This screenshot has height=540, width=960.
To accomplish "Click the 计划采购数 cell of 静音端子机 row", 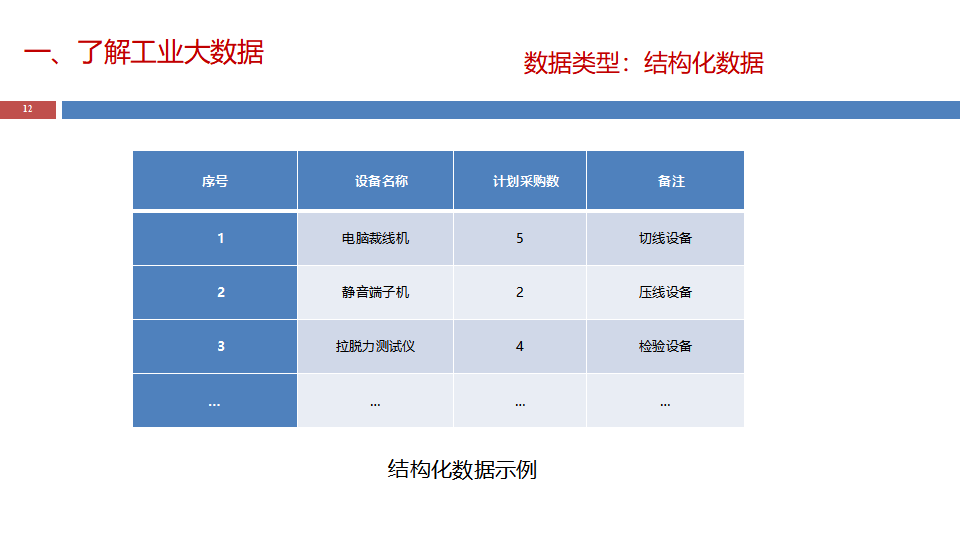I will click(520, 293).
